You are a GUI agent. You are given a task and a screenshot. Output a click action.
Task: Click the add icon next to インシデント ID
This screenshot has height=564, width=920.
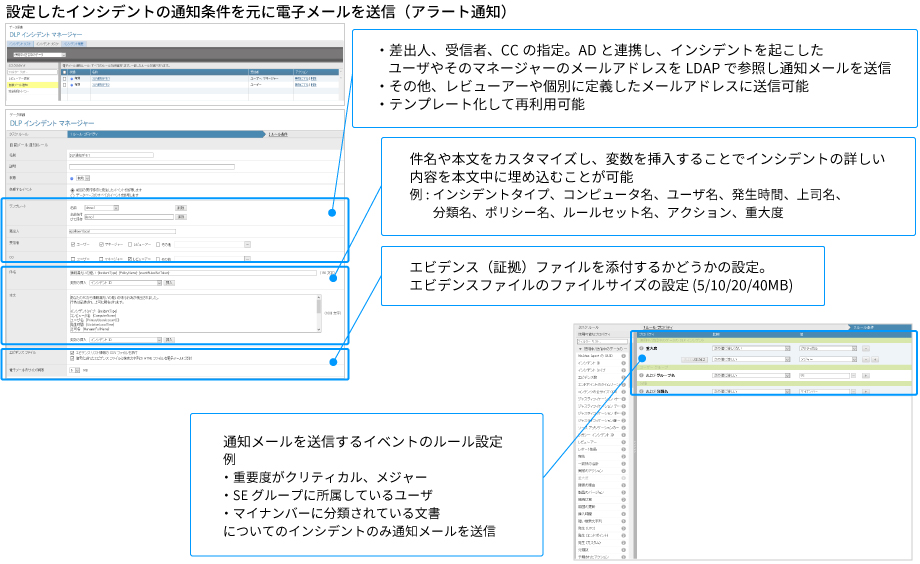point(624,363)
